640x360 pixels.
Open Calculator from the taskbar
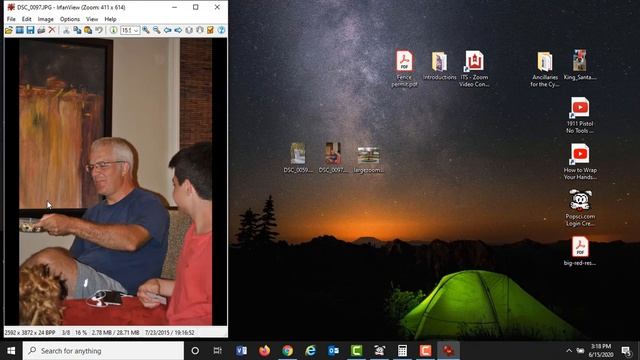[402, 351]
